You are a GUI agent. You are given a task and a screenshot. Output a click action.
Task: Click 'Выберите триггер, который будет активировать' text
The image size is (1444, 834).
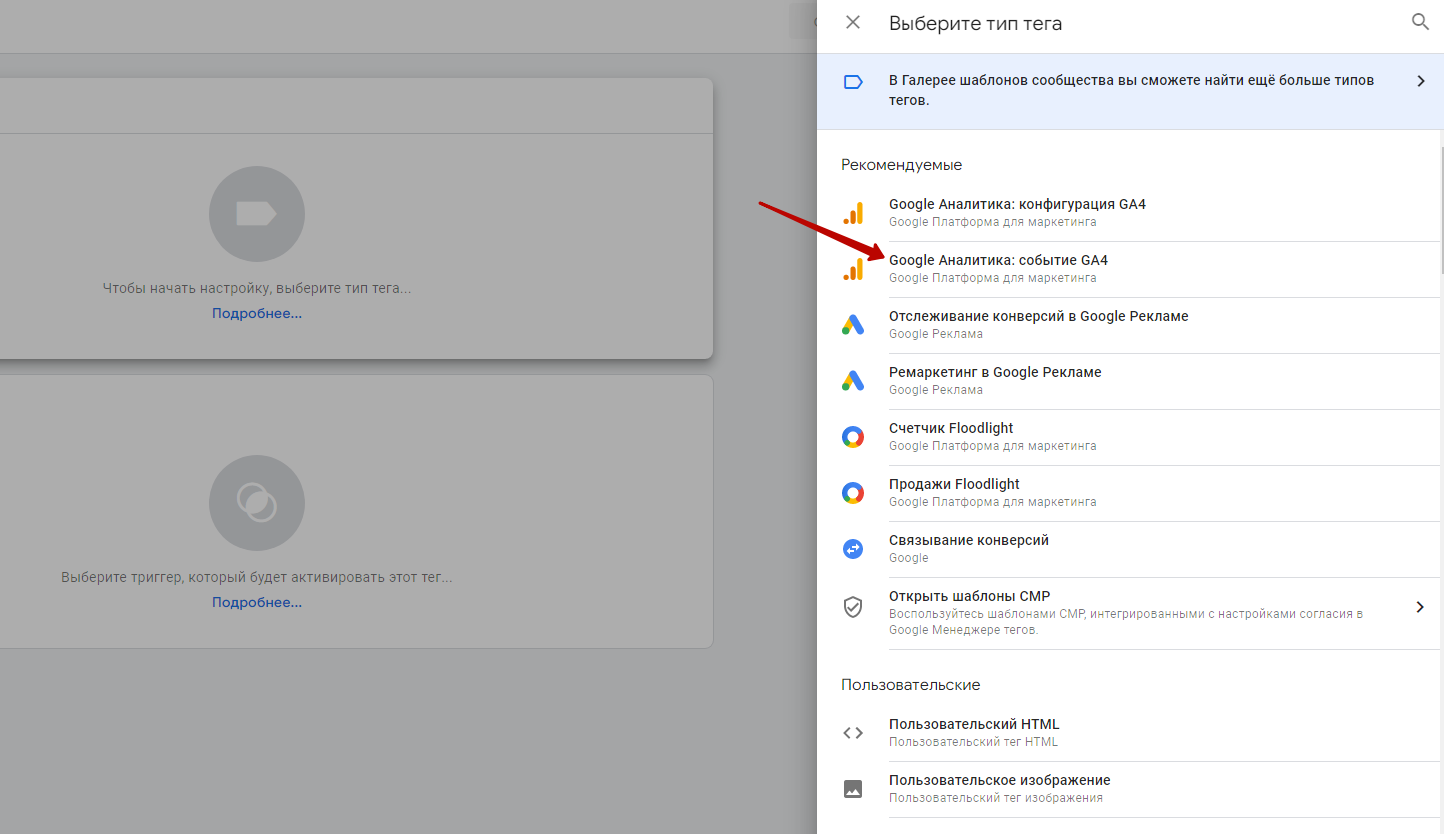point(257,577)
